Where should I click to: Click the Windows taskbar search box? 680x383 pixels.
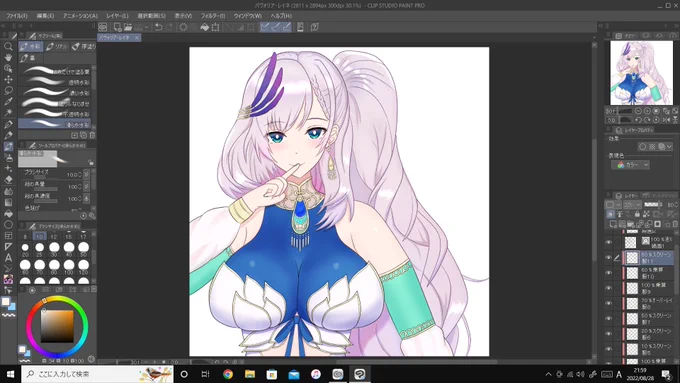(97, 374)
